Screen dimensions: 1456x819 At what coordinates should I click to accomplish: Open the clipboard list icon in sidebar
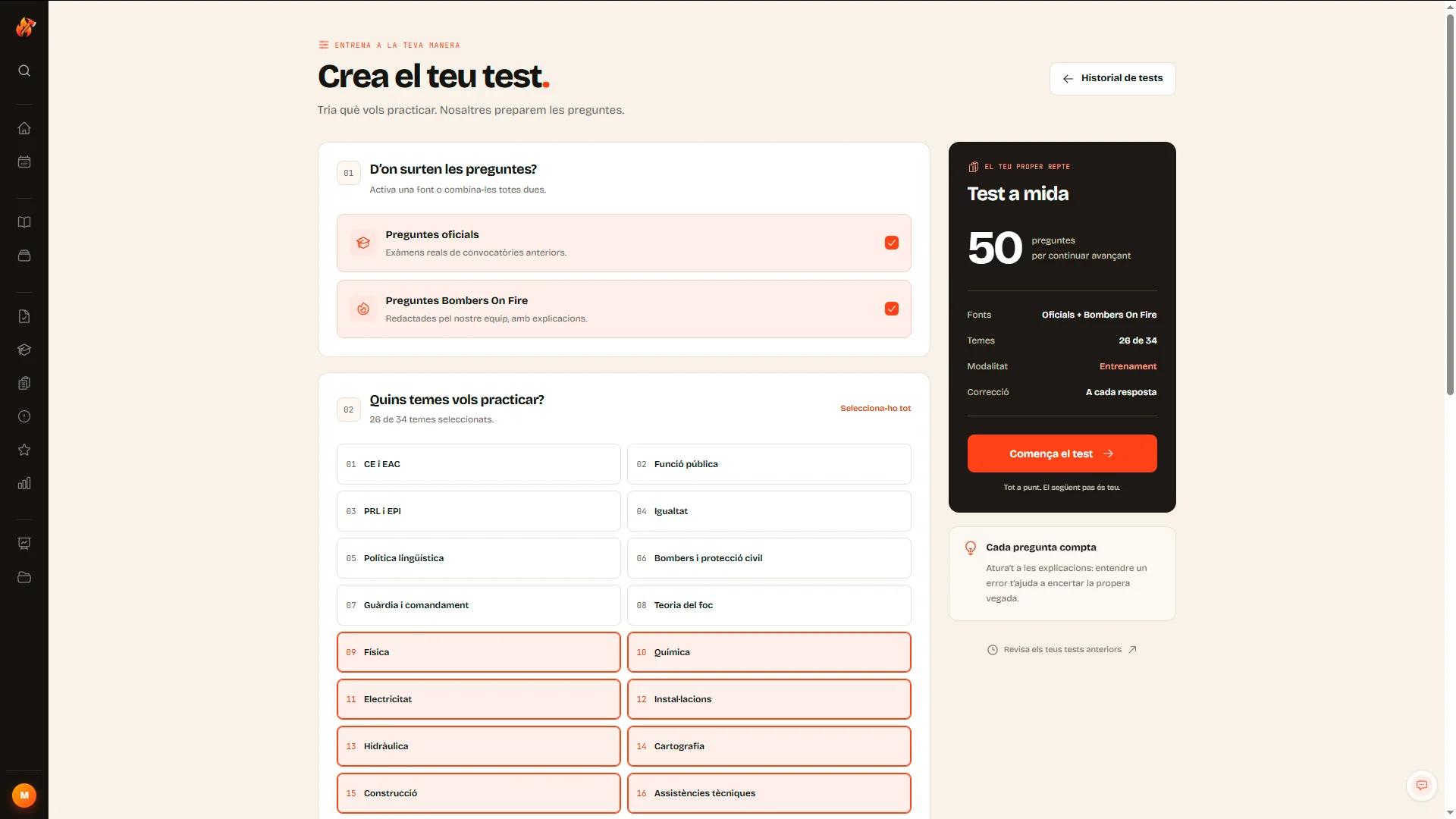(x=24, y=383)
